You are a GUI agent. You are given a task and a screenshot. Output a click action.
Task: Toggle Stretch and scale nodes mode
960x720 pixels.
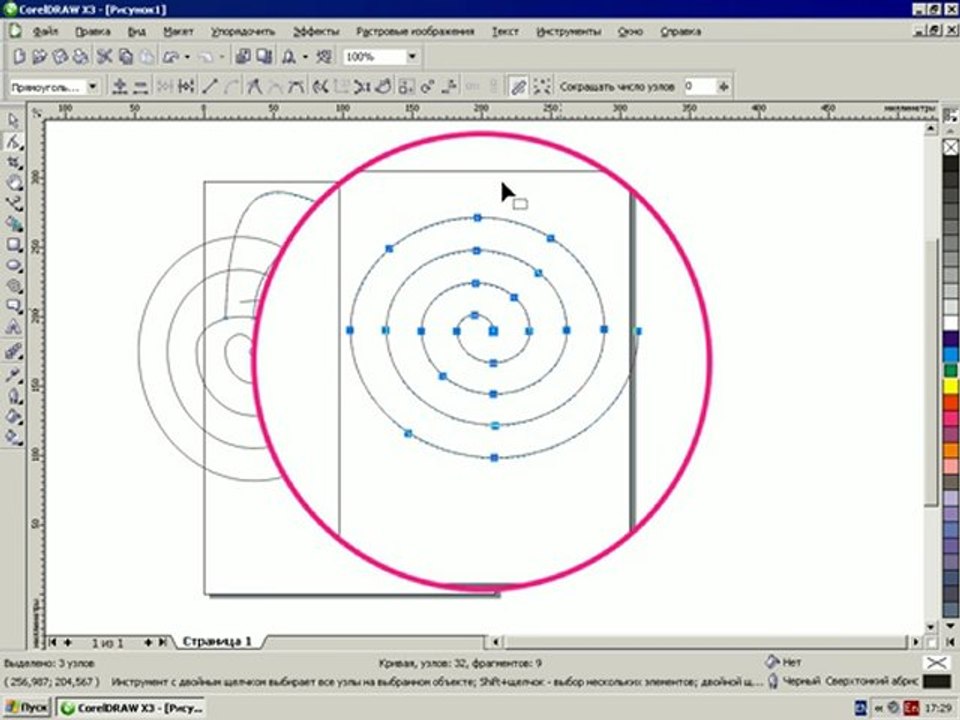pyautogui.click(x=407, y=87)
